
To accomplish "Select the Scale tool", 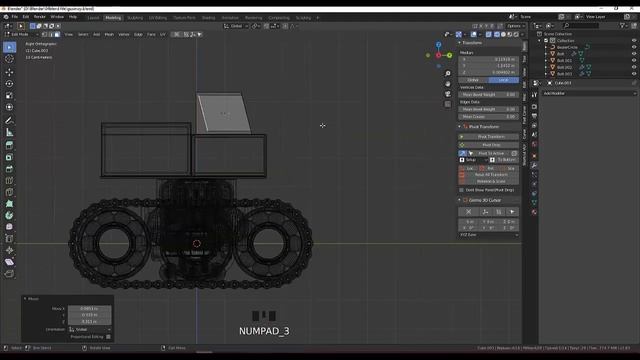I will tap(9, 96).
